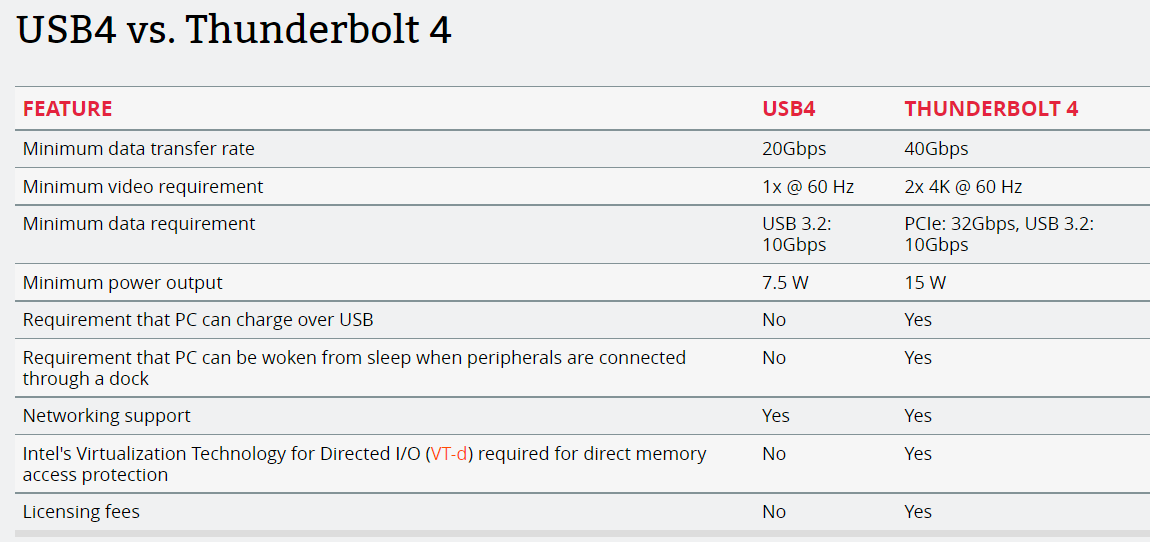Click the 20Gbps USB4 transfer rate cell
1150x542 pixels.
(794, 149)
